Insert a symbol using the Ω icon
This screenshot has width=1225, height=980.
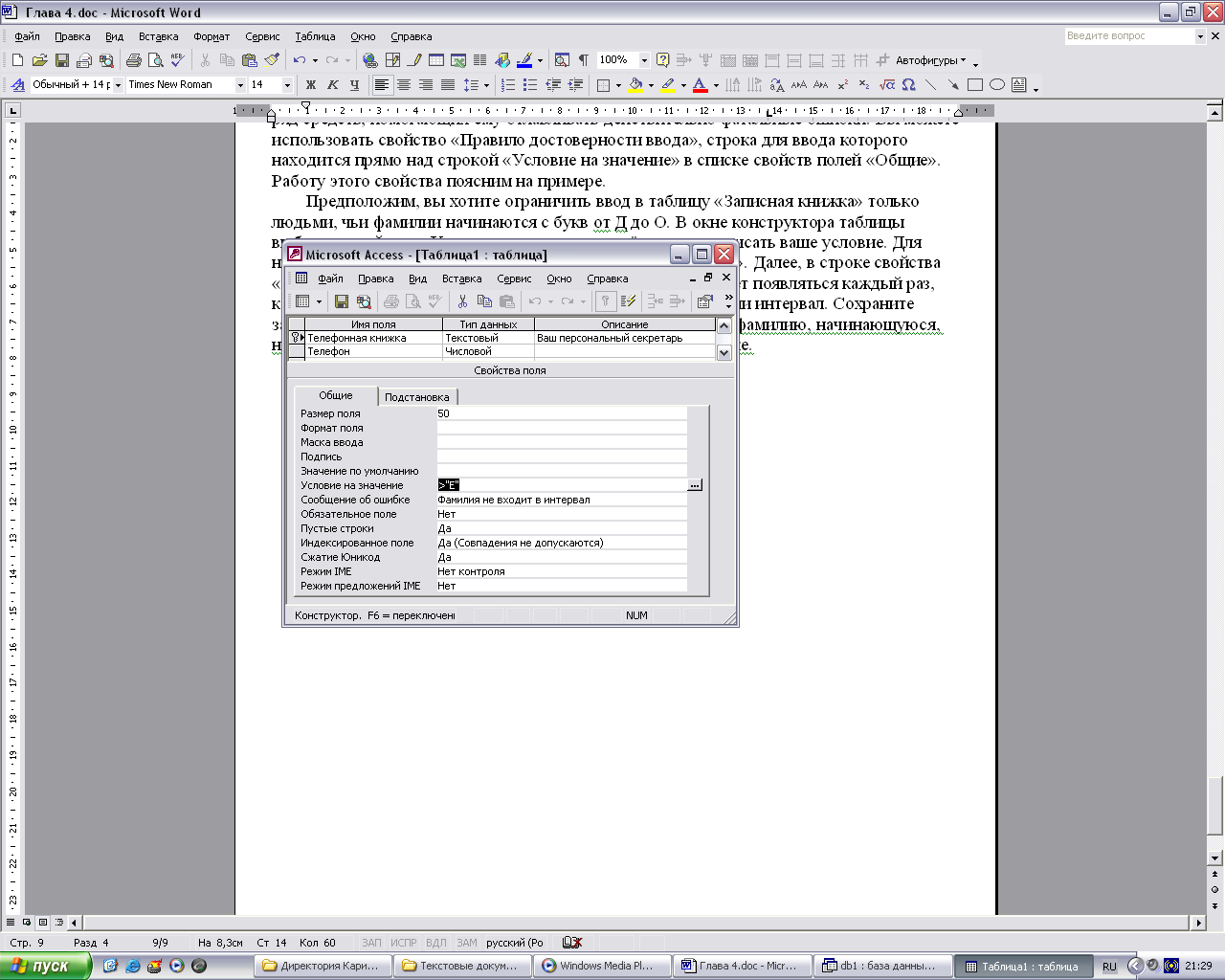pos(909,85)
